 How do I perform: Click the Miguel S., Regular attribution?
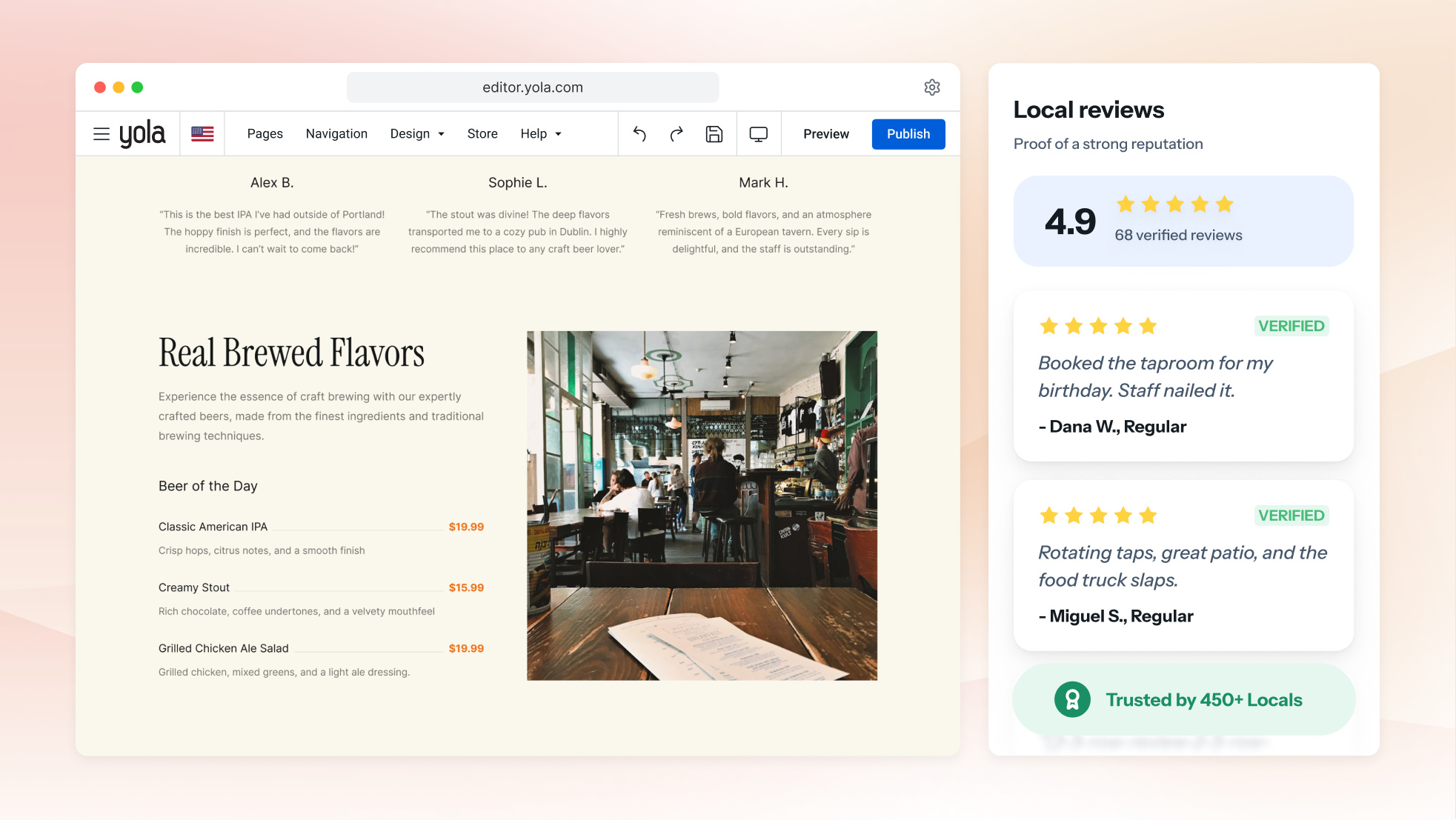click(1116, 616)
